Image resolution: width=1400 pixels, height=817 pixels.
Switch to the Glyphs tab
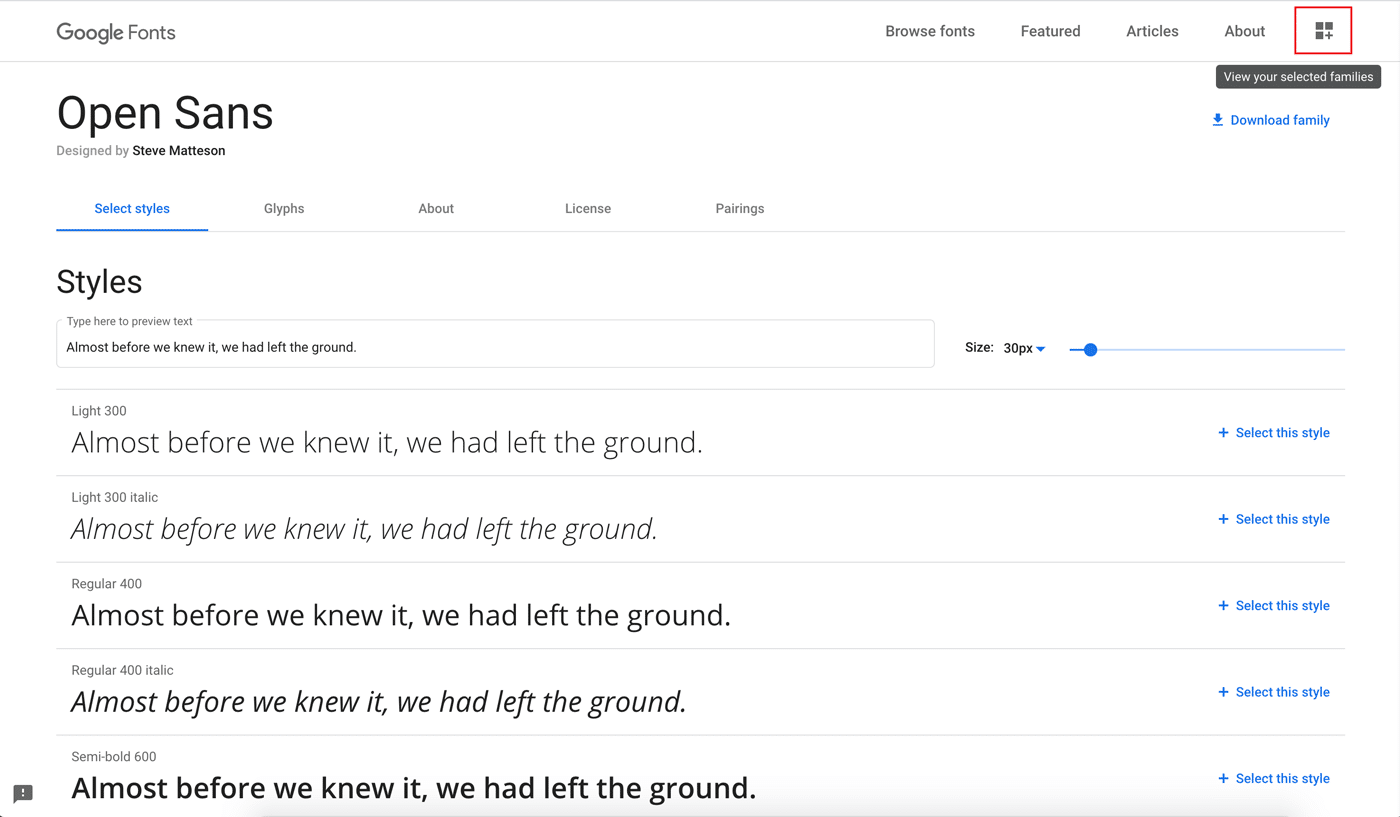pos(284,208)
